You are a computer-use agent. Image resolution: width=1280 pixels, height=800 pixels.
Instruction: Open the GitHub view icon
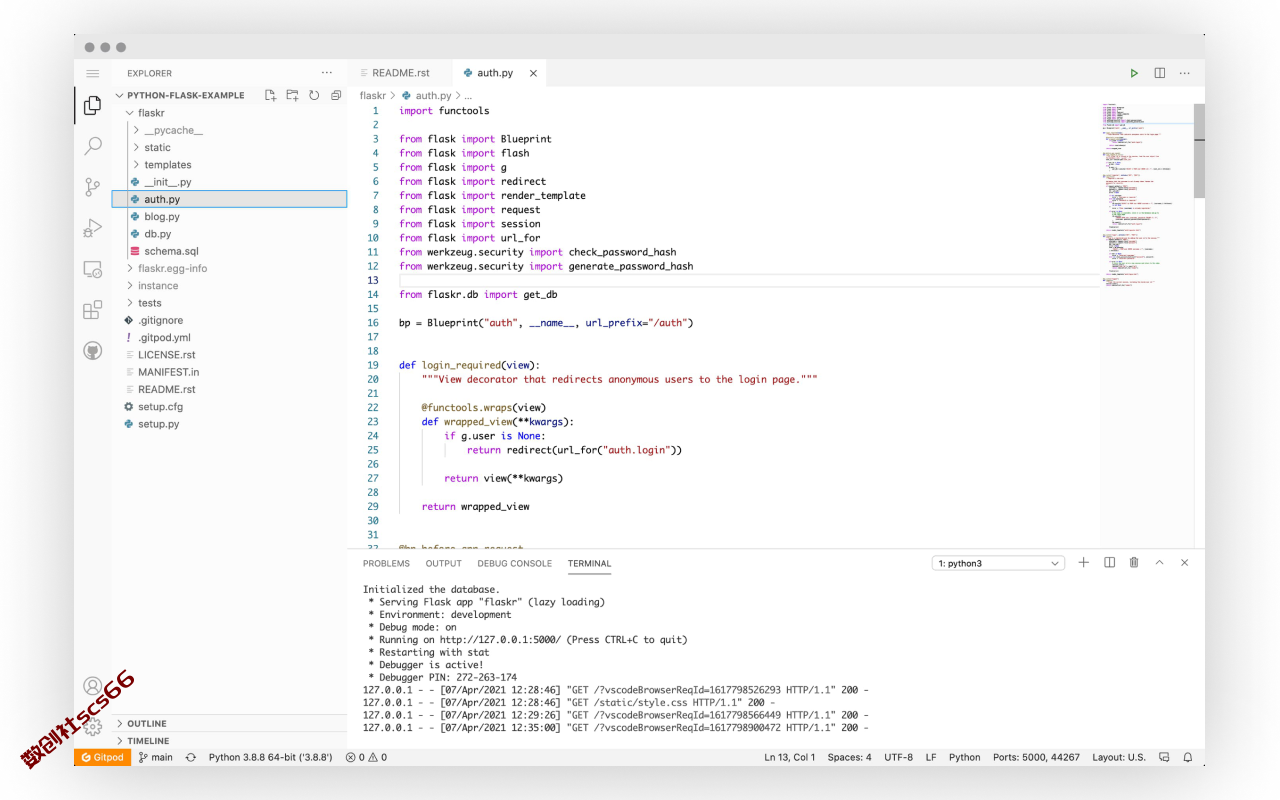[93, 351]
